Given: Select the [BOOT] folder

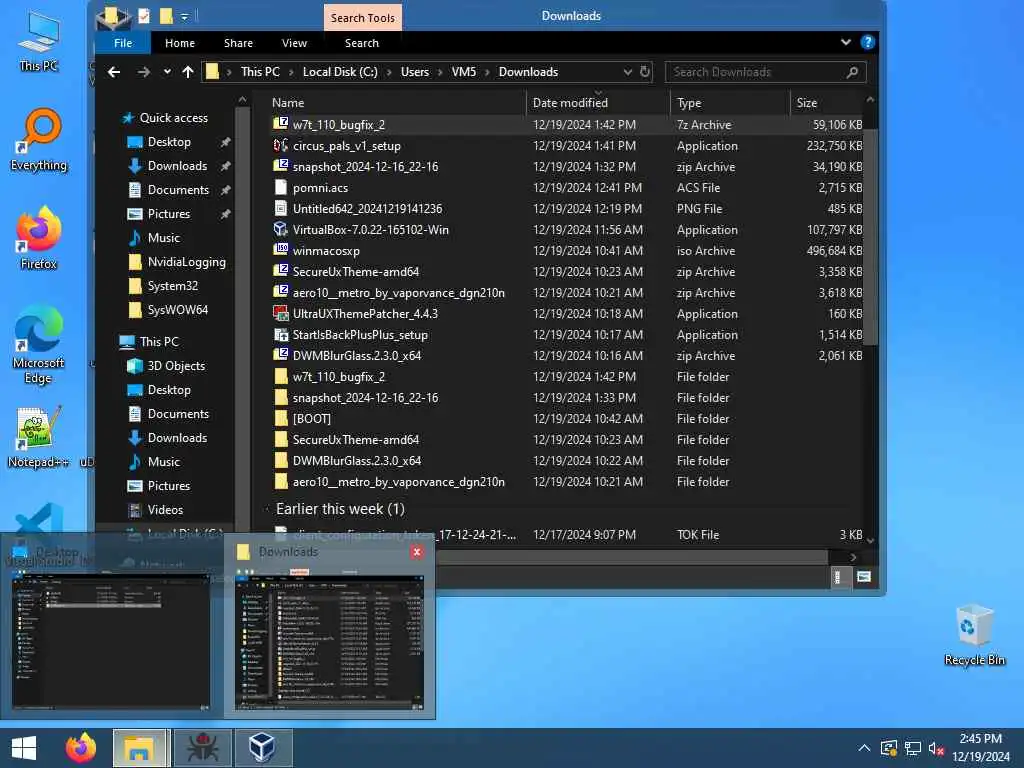Looking at the screenshot, I should [566, 419].
